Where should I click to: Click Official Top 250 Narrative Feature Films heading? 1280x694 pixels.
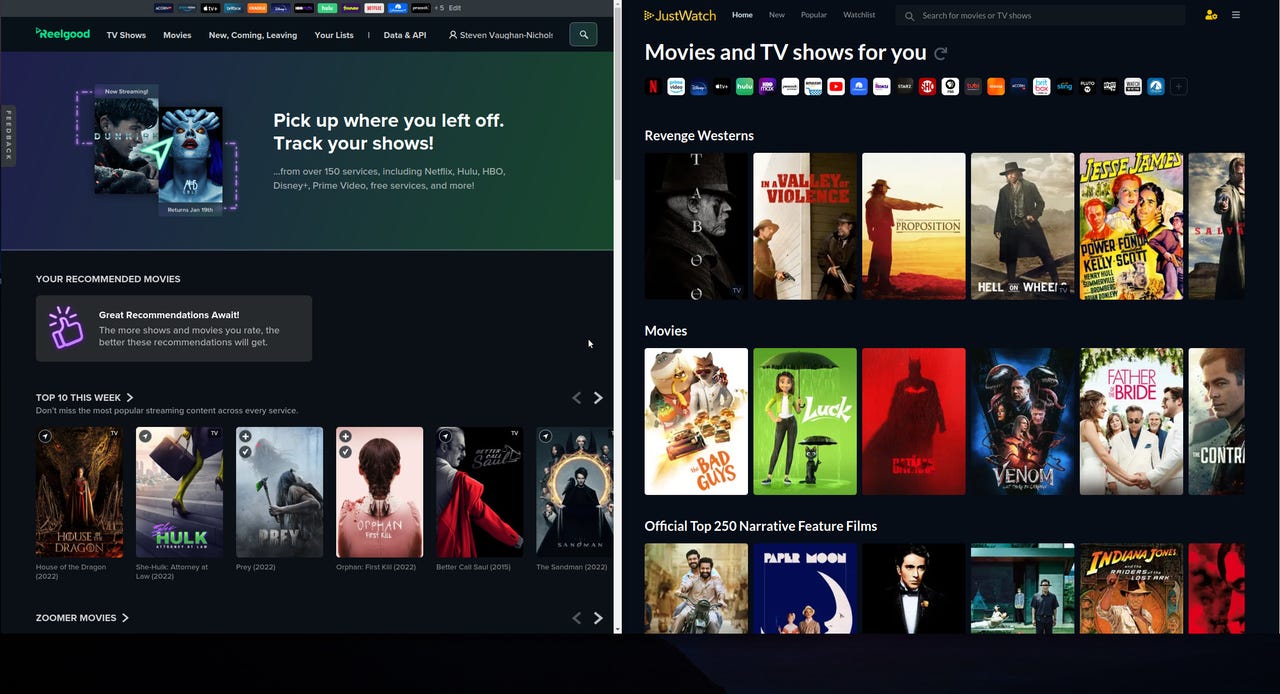click(x=761, y=526)
